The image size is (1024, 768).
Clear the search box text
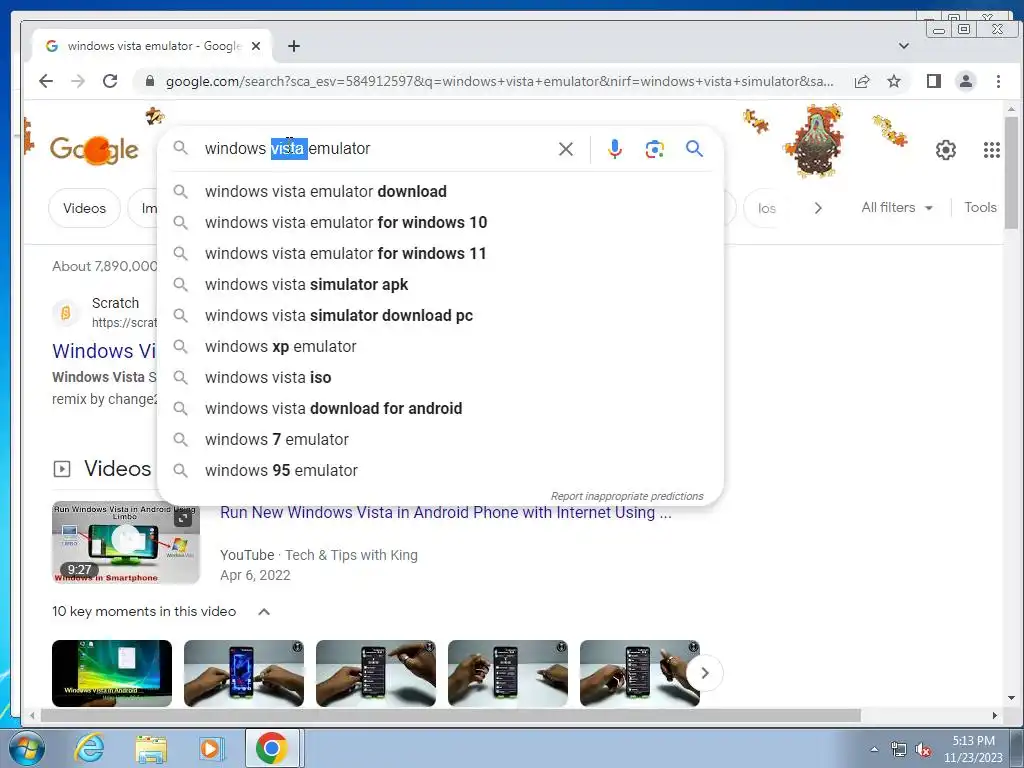point(566,149)
